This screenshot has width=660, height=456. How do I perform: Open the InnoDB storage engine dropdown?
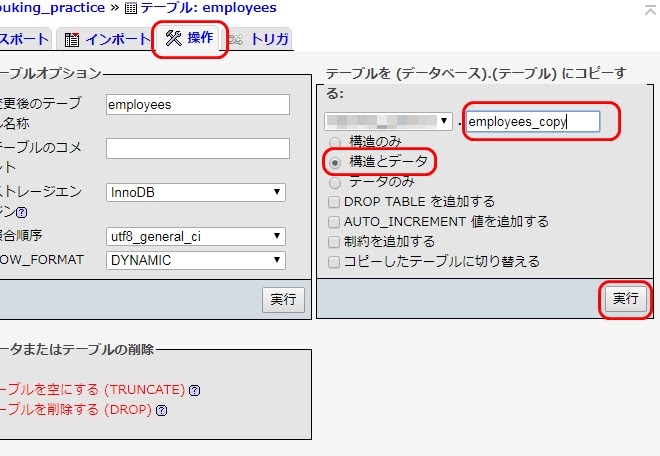tap(196, 192)
